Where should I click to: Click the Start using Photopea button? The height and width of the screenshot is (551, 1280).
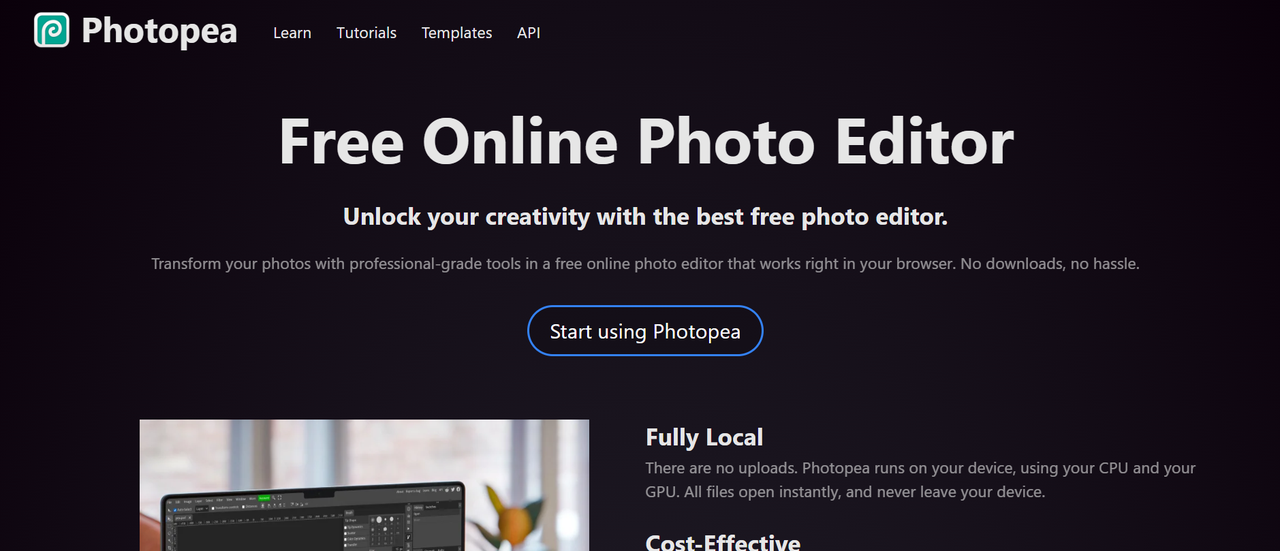pyautogui.click(x=645, y=331)
